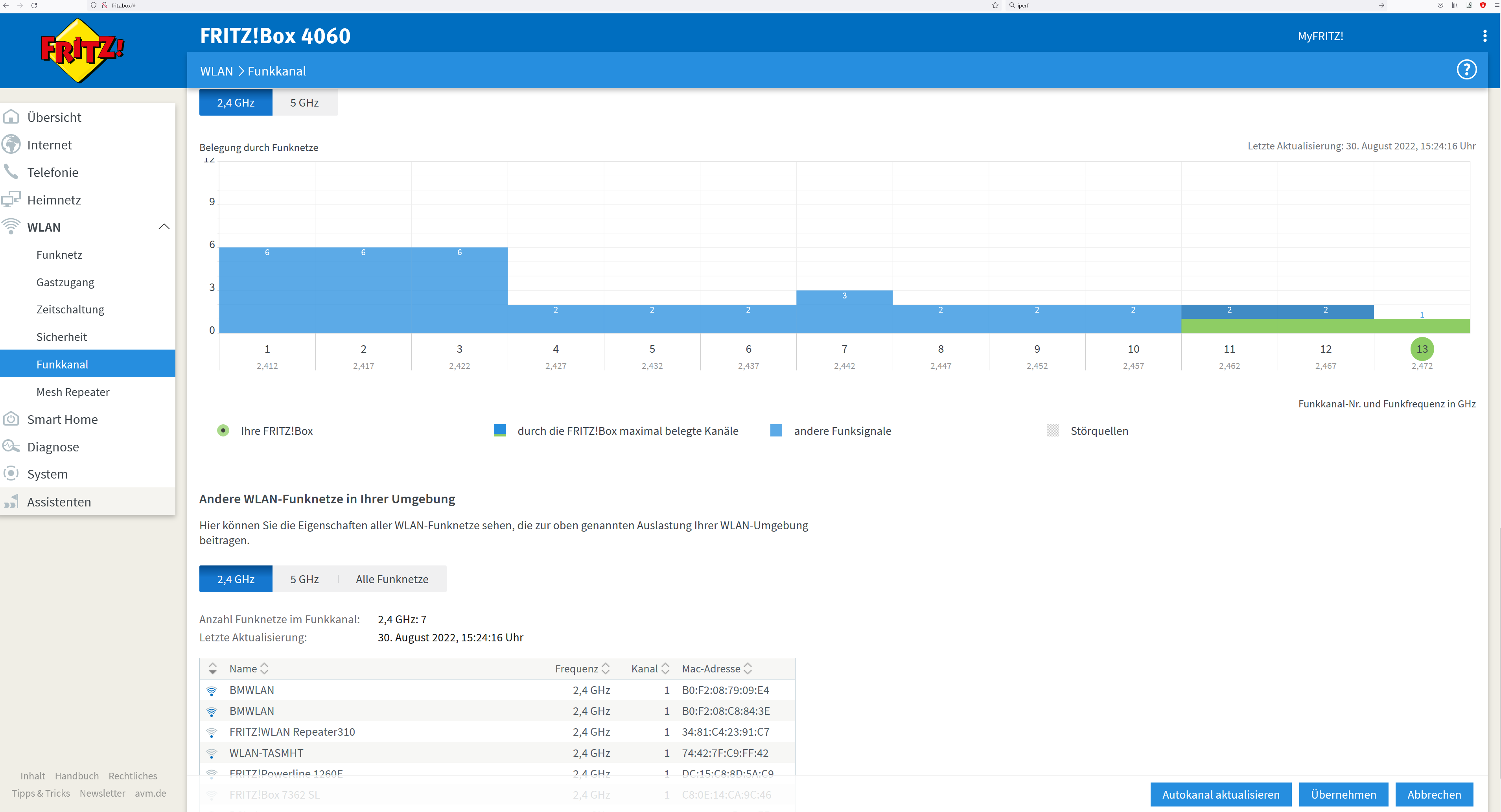Open Handbuch footer link

click(x=76, y=776)
